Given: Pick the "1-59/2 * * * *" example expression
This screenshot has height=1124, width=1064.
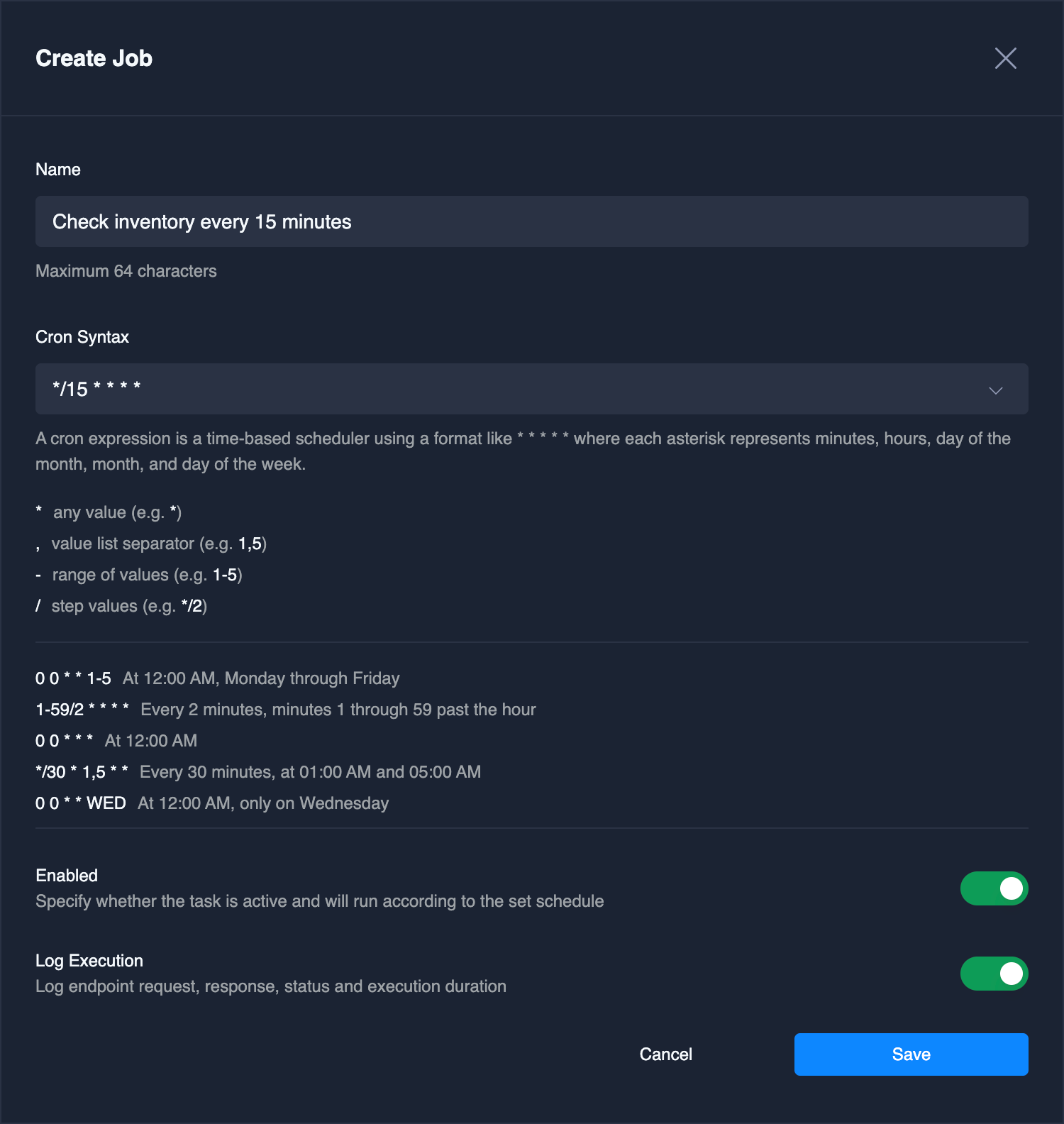Looking at the screenshot, I should coord(82,710).
